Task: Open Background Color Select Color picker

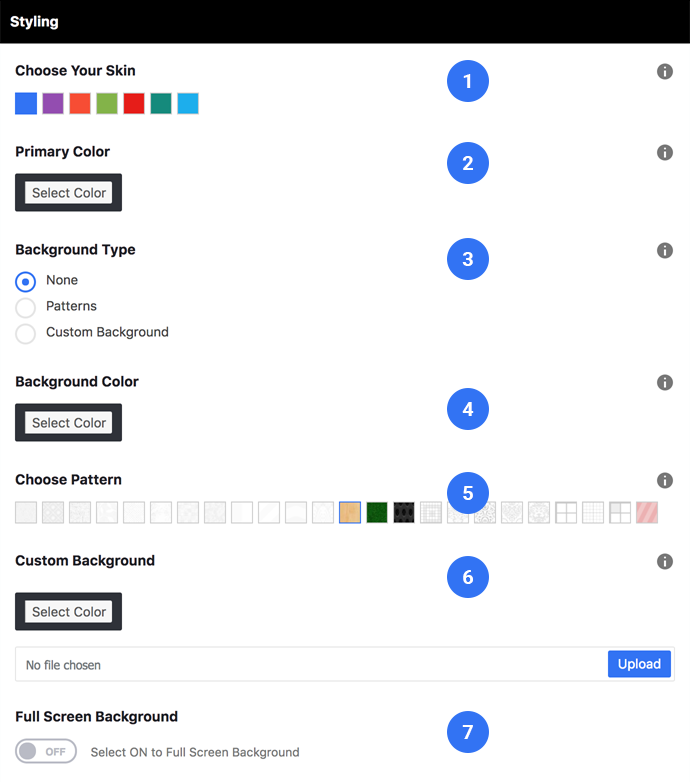Action: click(68, 422)
